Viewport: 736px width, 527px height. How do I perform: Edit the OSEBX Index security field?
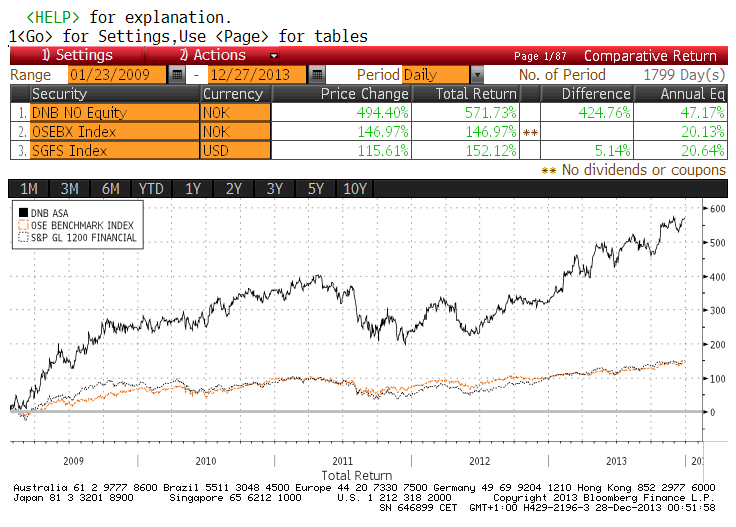tap(115, 131)
